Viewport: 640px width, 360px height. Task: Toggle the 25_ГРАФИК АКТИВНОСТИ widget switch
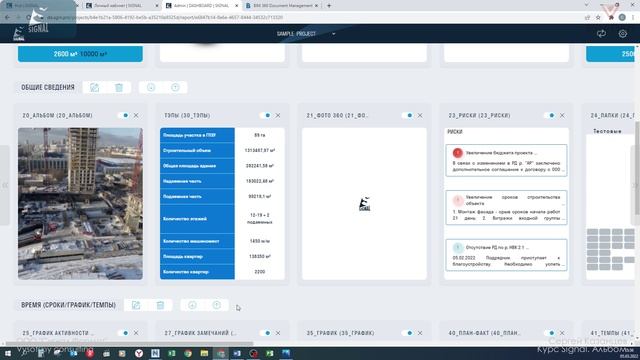click(x=124, y=333)
